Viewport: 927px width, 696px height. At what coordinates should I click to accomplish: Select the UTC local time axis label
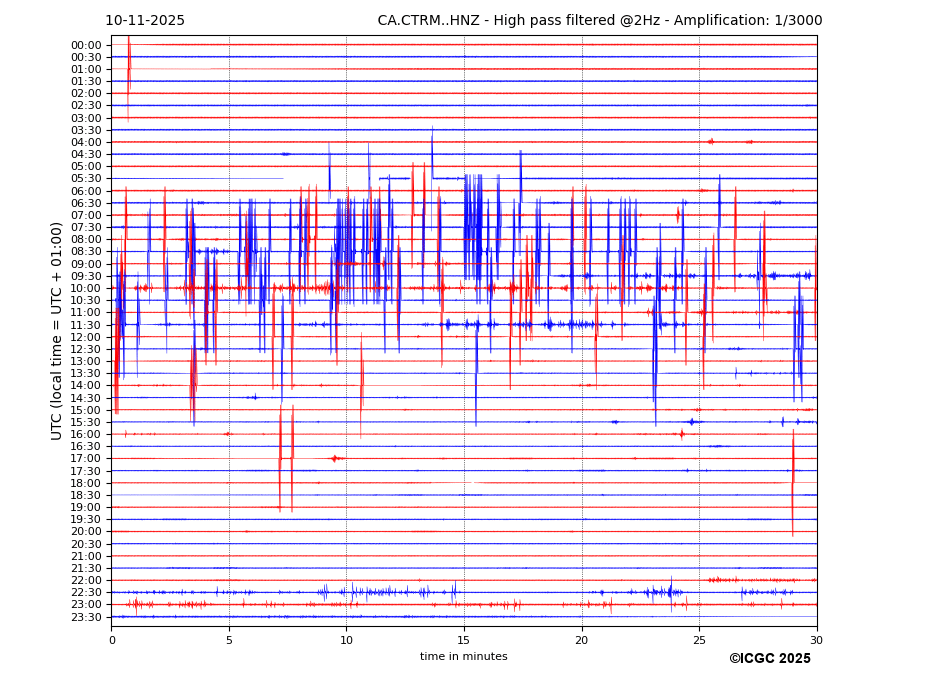57,330
